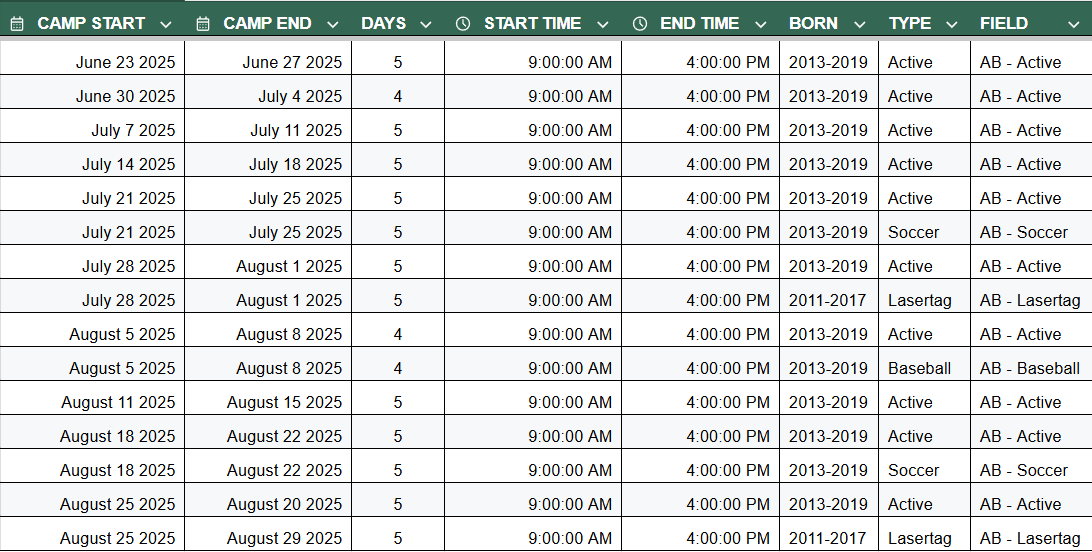Click the calendar icon beside CAMP START
This screenshot has width=1092, height=552.
17,24
